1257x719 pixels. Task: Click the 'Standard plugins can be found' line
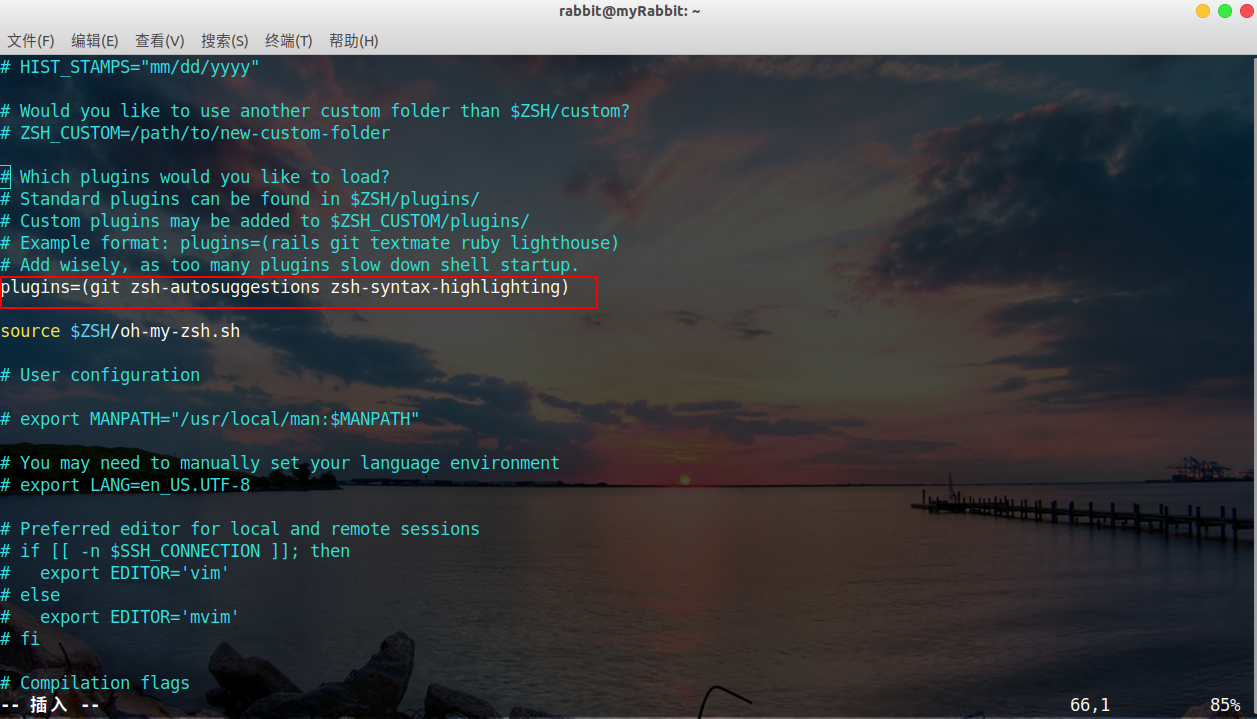(x=240, y=199)
